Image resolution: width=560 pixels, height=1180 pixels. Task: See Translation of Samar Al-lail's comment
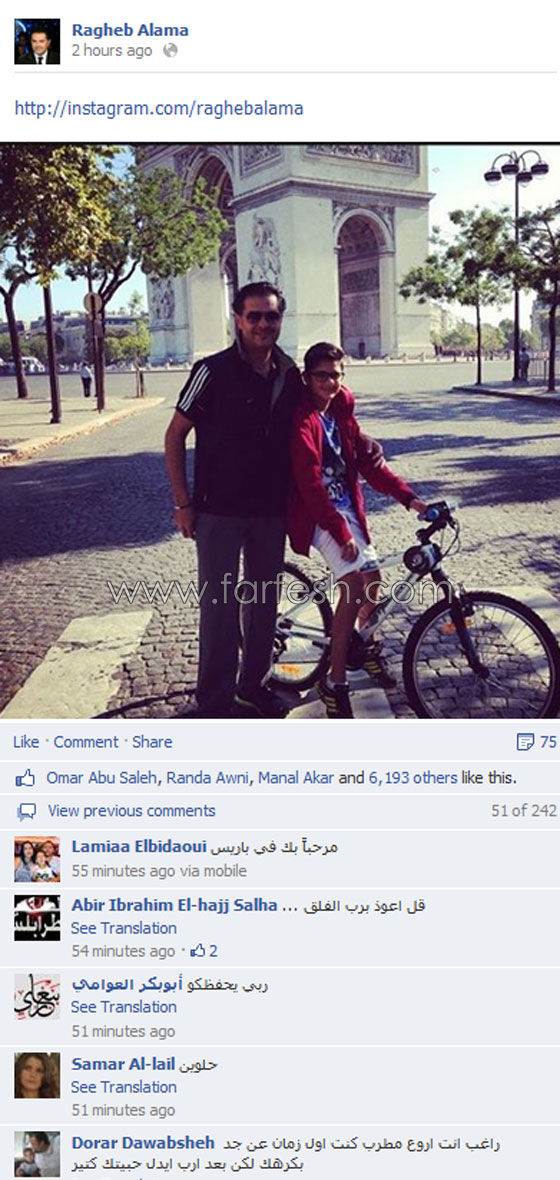click(x=124, y=1087)
